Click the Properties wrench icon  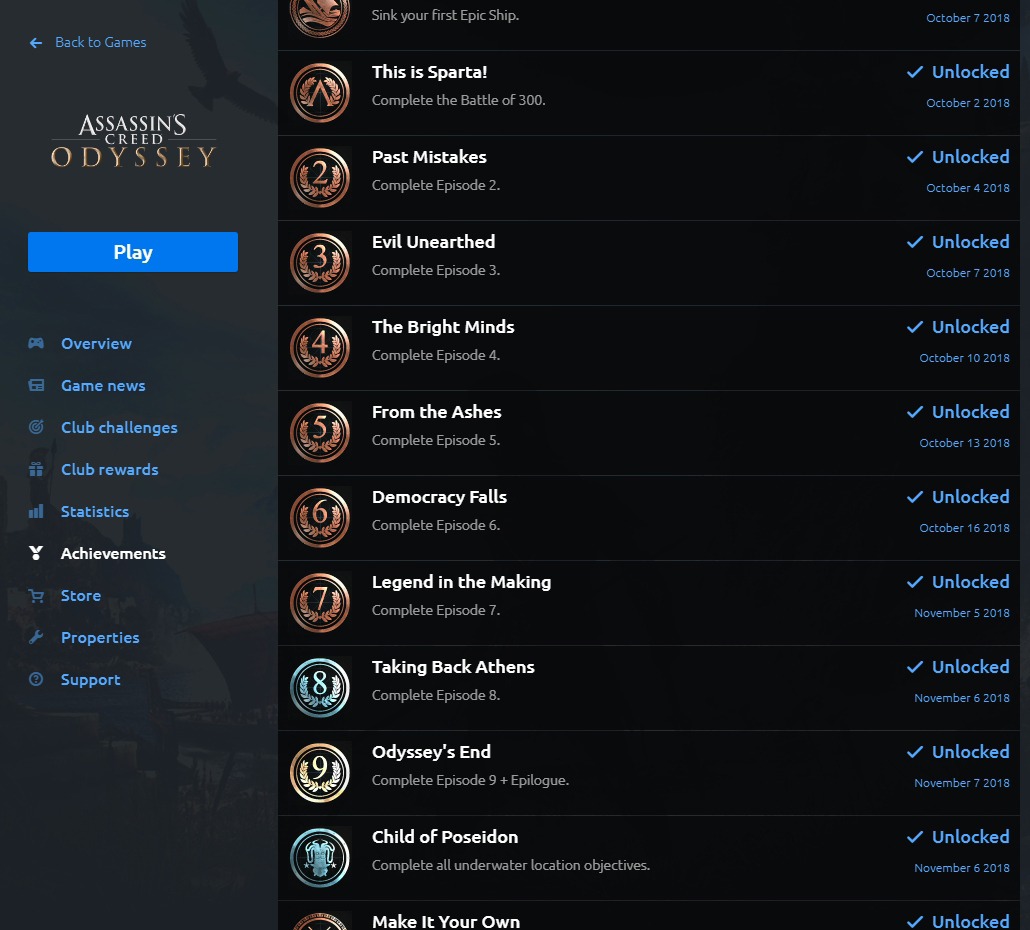coord(36,637)
